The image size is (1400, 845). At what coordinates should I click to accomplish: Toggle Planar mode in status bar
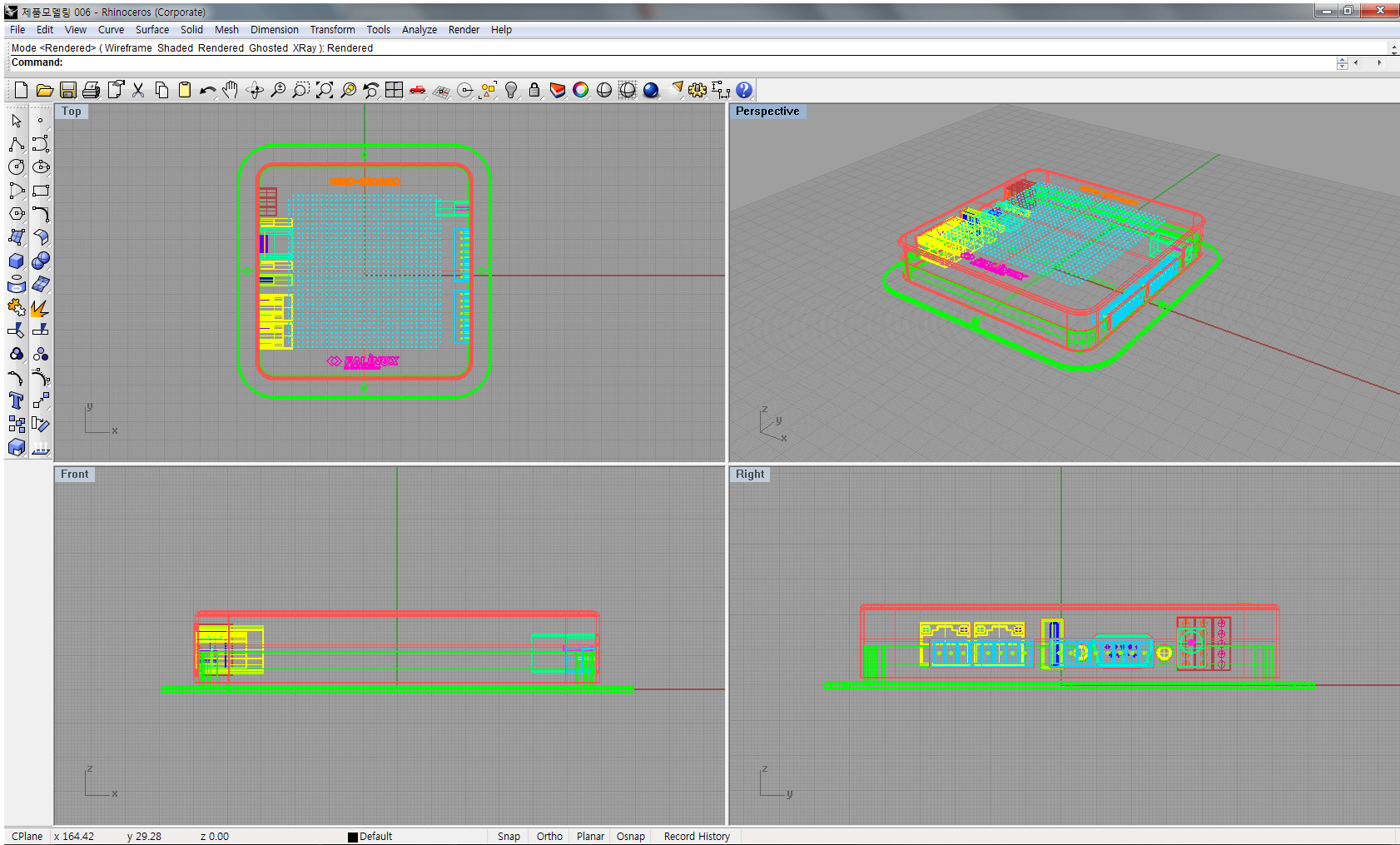pyautogui.click(x=590, y=837)
